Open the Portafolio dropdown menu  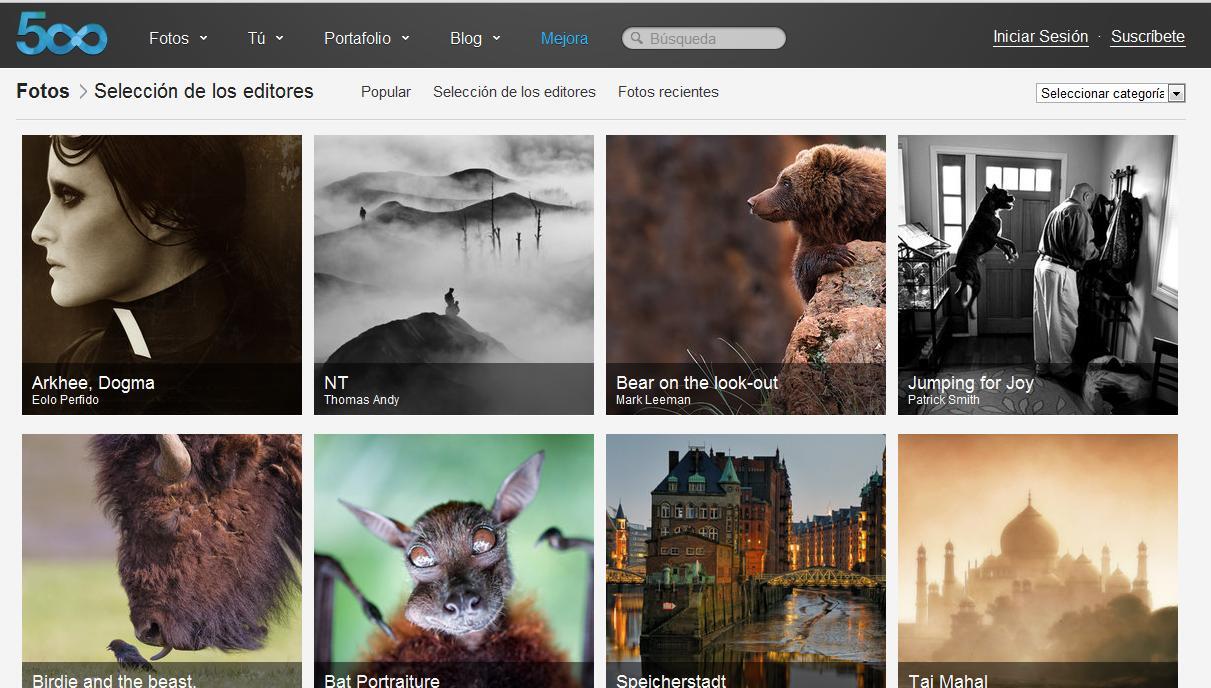pyautogui.click(x=366, y=39)
